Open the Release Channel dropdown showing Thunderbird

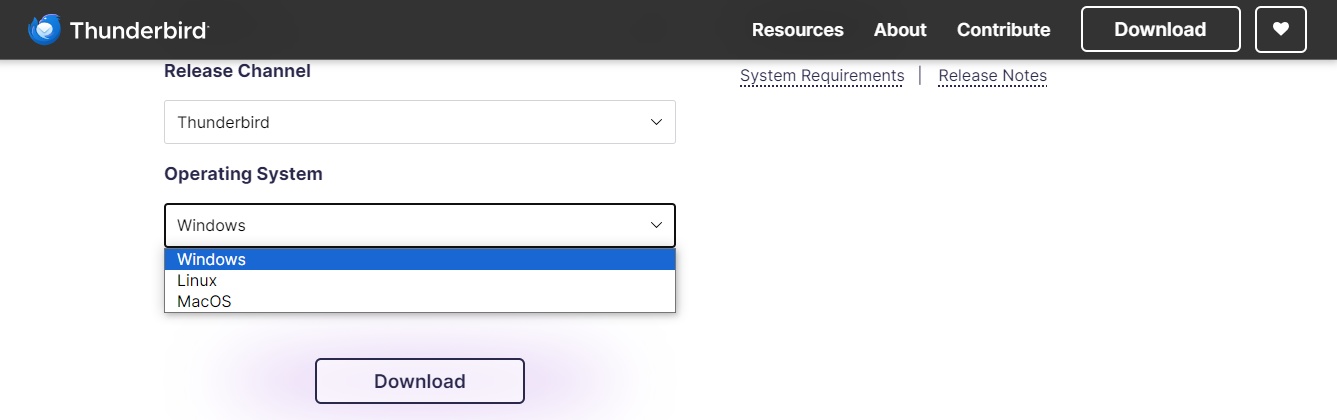(420, 122)
